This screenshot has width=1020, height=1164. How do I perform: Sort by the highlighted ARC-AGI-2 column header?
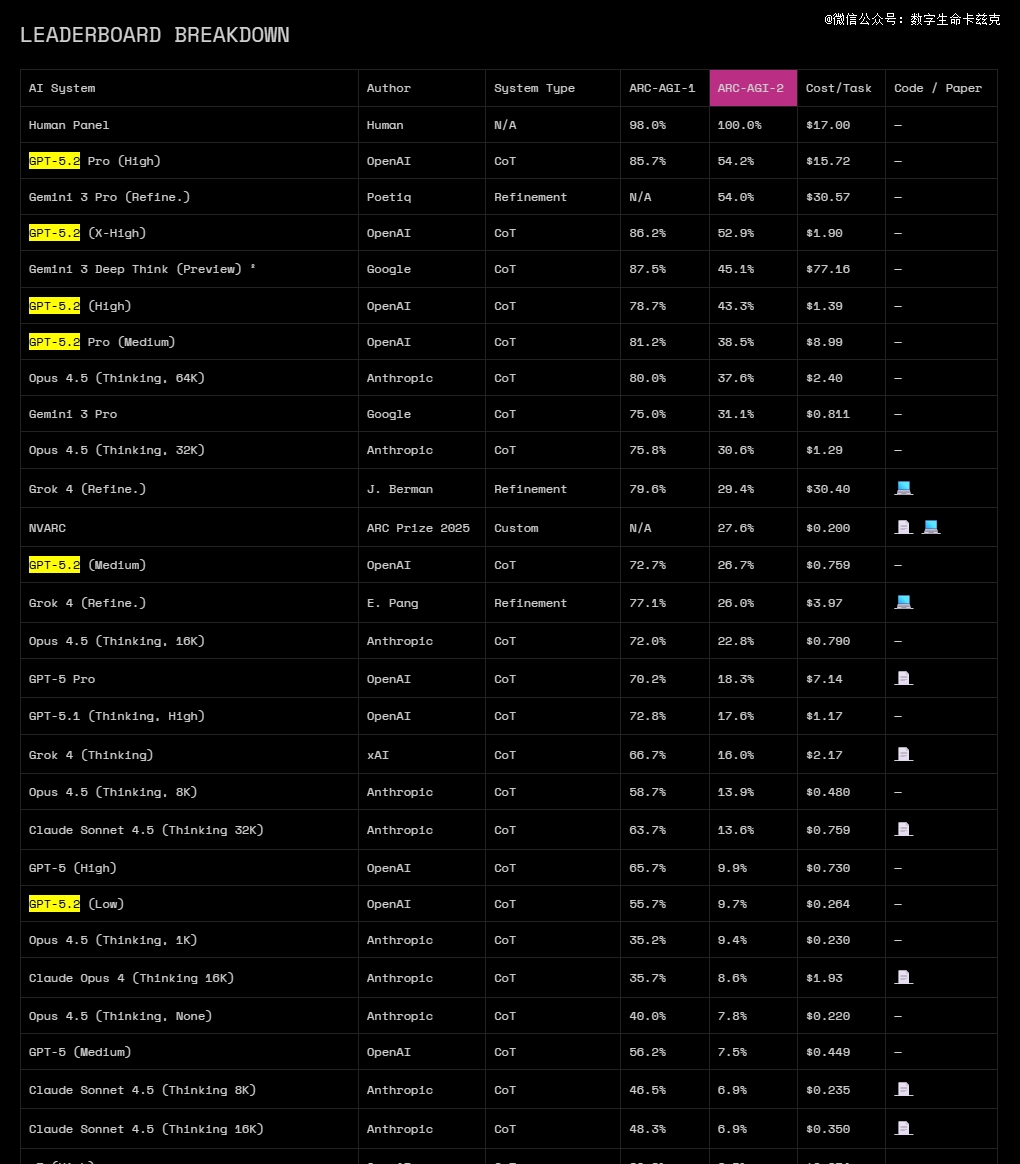[x=751, y=88]
